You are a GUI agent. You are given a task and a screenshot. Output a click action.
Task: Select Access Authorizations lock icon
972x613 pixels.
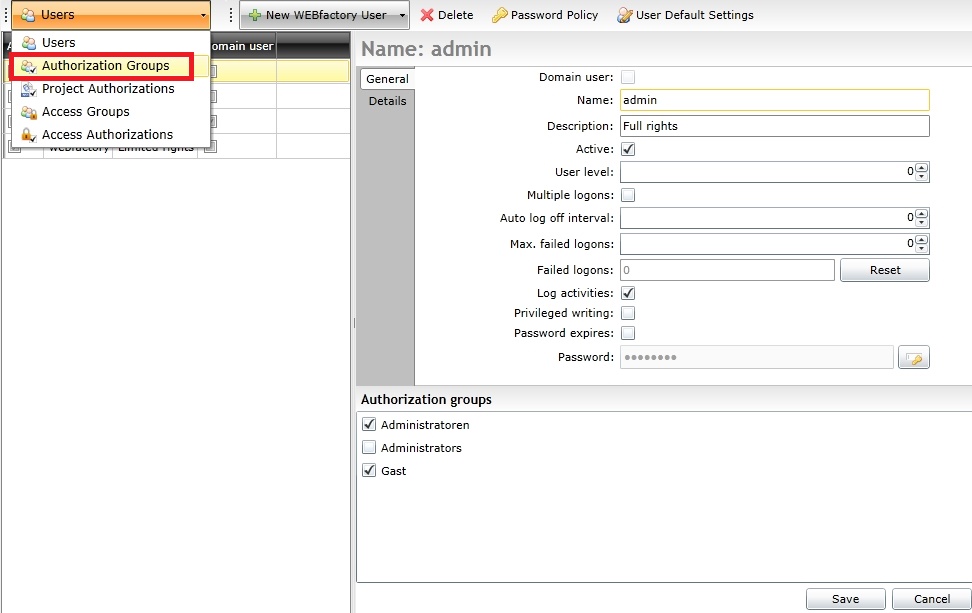[29, 135]
